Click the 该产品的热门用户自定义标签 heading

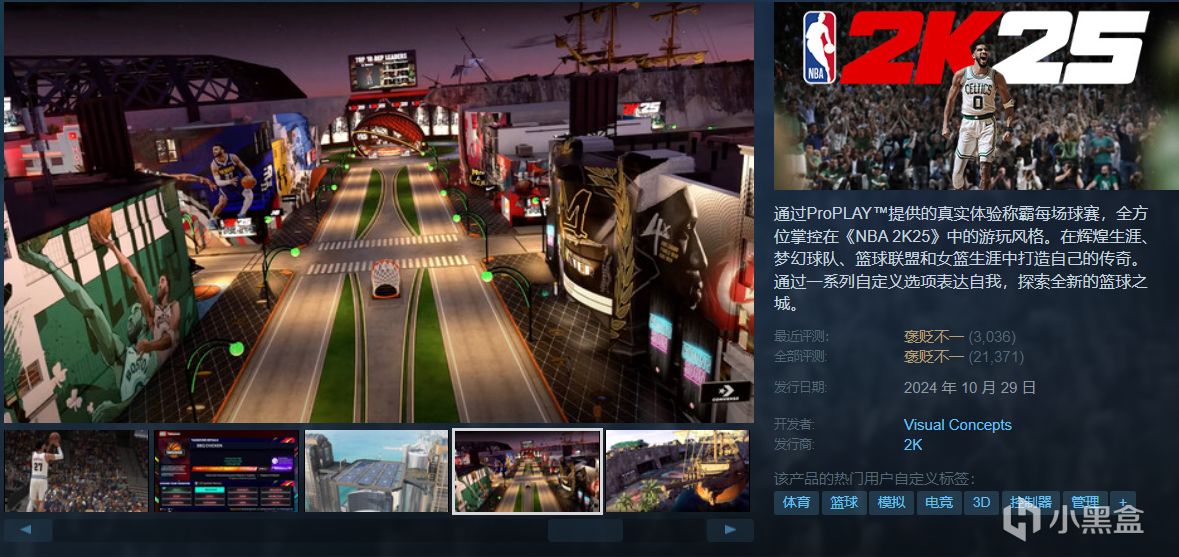[874, 479]
